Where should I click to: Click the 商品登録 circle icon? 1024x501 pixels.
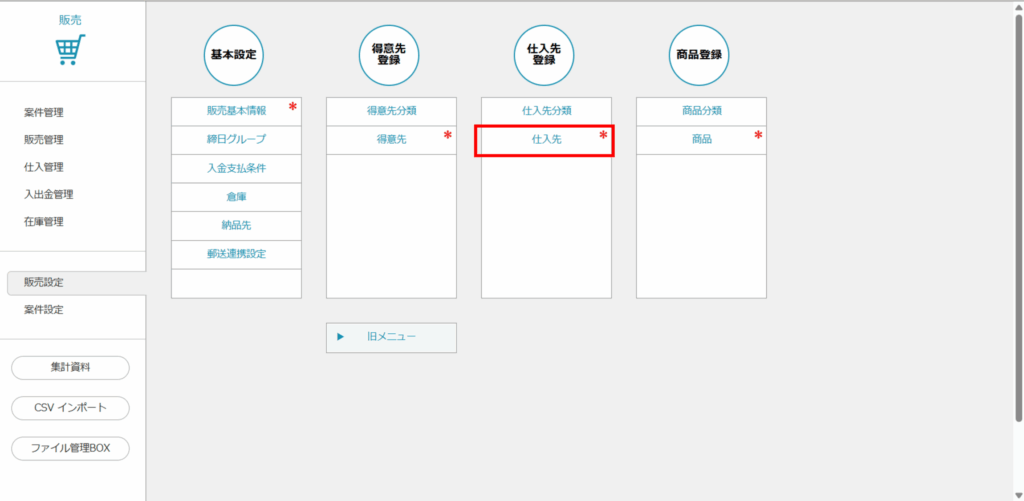[699, 54]
